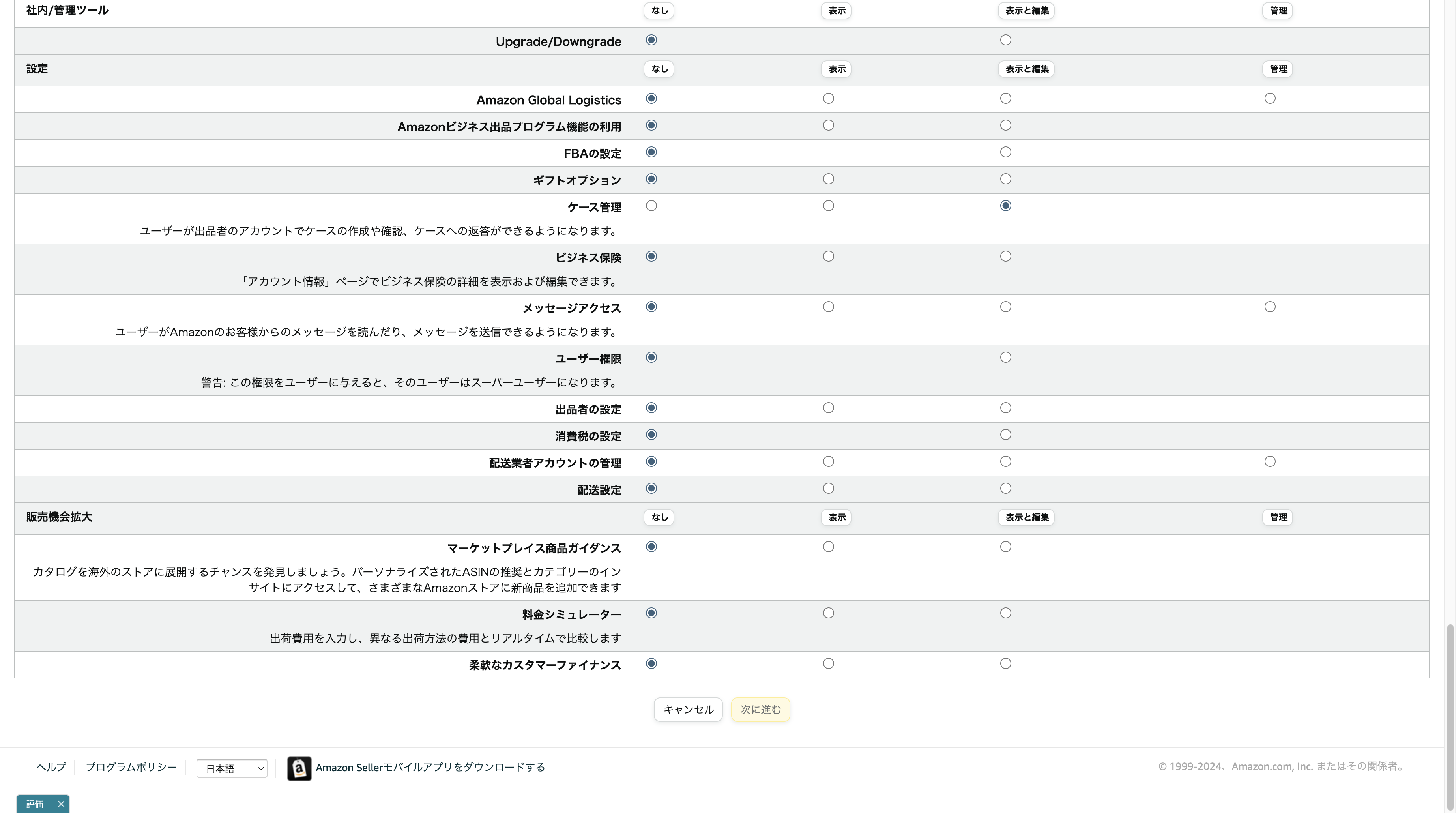The height and width of the screenshot is (813, 1456).
Task: Click なし column button in 設定 header
Action: 659,69
